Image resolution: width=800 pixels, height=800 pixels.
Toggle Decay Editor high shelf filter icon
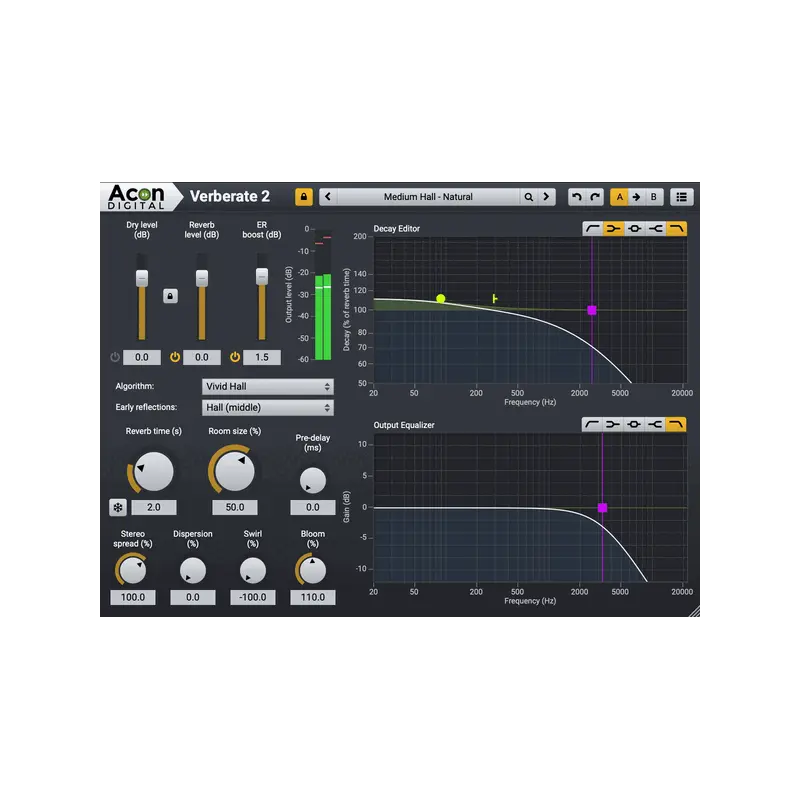(655, 229)
